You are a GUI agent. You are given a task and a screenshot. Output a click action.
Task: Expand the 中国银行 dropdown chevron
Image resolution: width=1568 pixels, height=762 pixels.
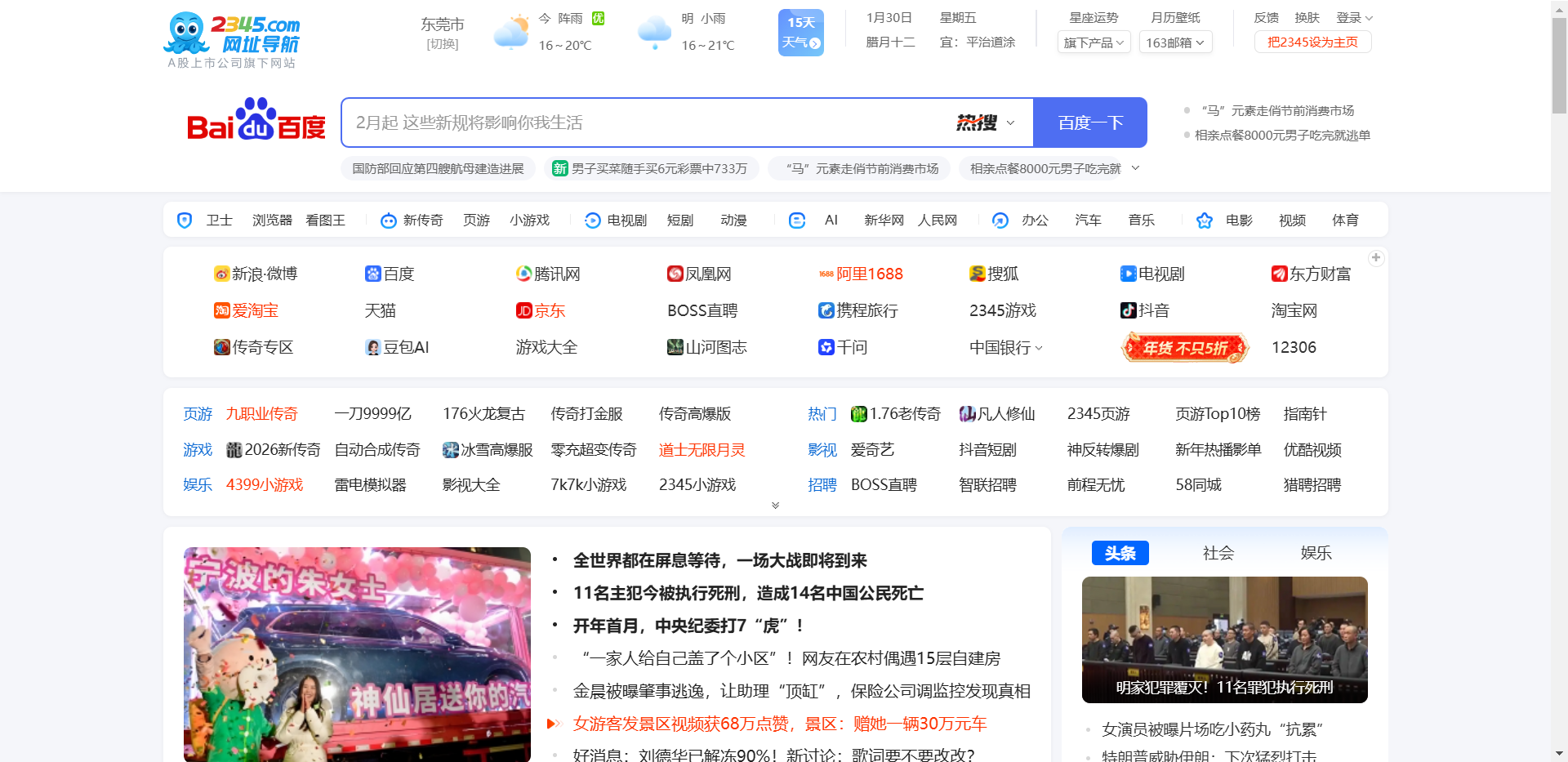click(x=1039, y=348)
